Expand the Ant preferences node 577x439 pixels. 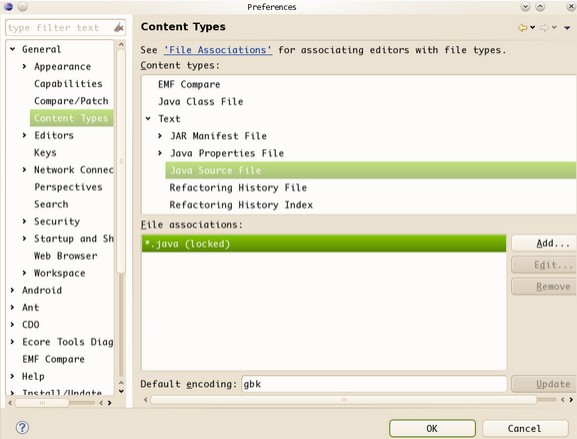click(x=13, y=307)
